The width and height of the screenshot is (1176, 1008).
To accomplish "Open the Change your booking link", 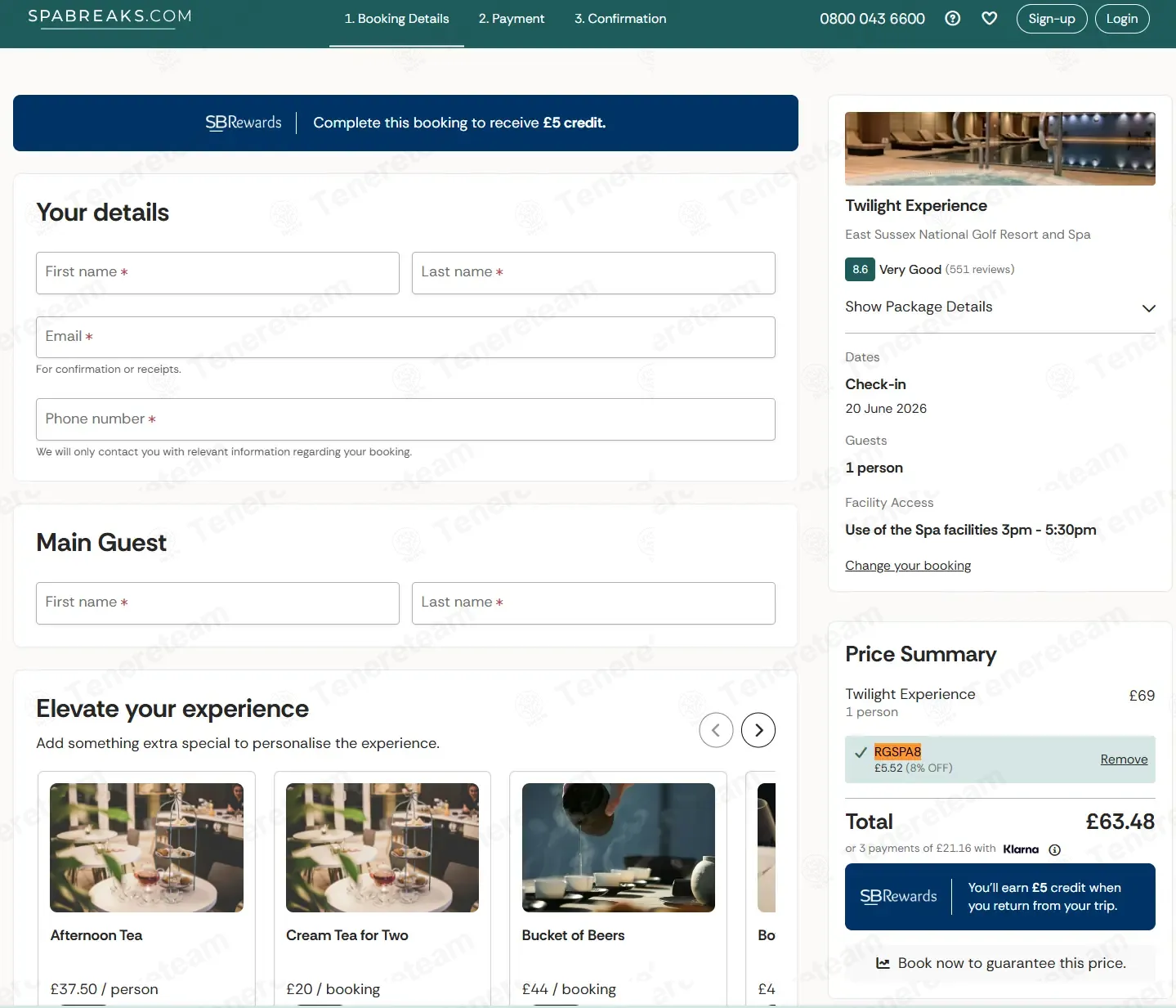I will (908, 566).
